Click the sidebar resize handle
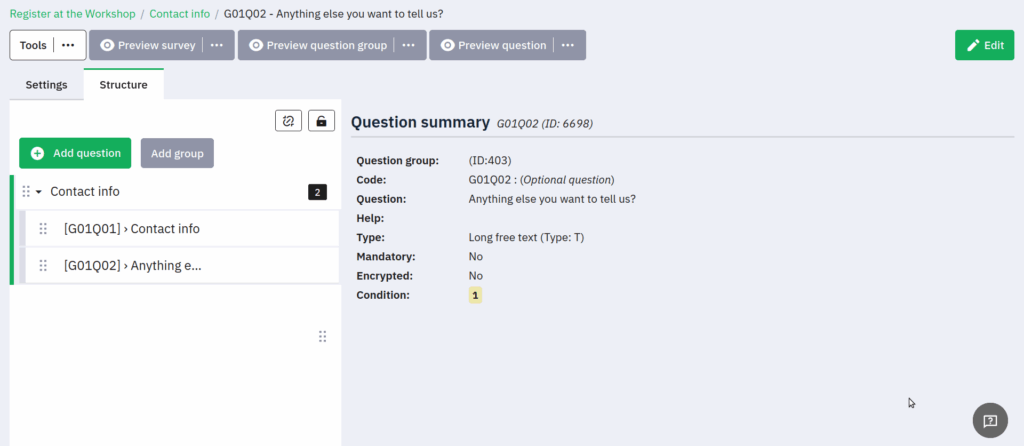The image size is (1024, 446). point(322,337)
